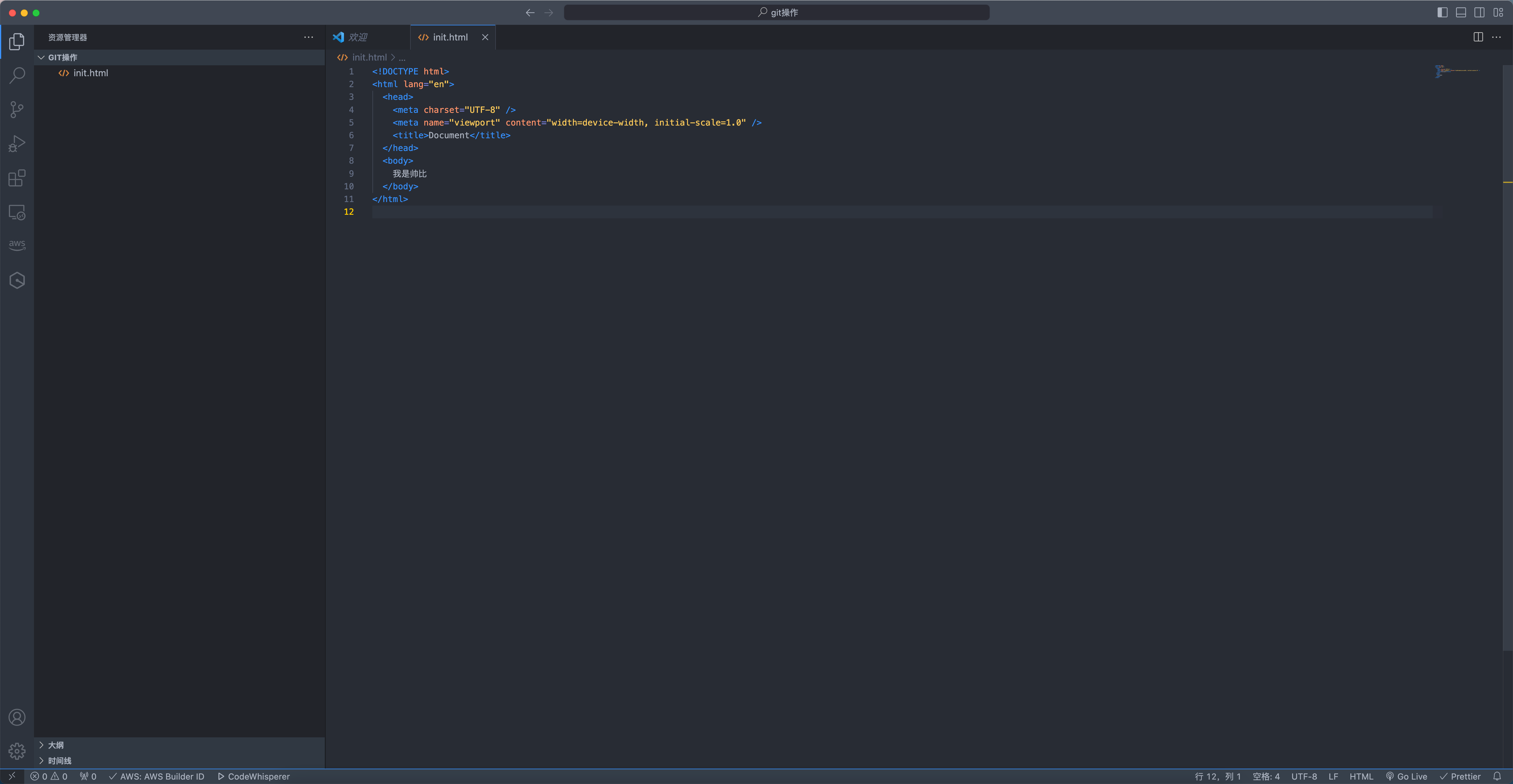Viewport: 1513px width, 784px height.
Task: Open notifications bell in status bar
Action: pos(1497,776)
